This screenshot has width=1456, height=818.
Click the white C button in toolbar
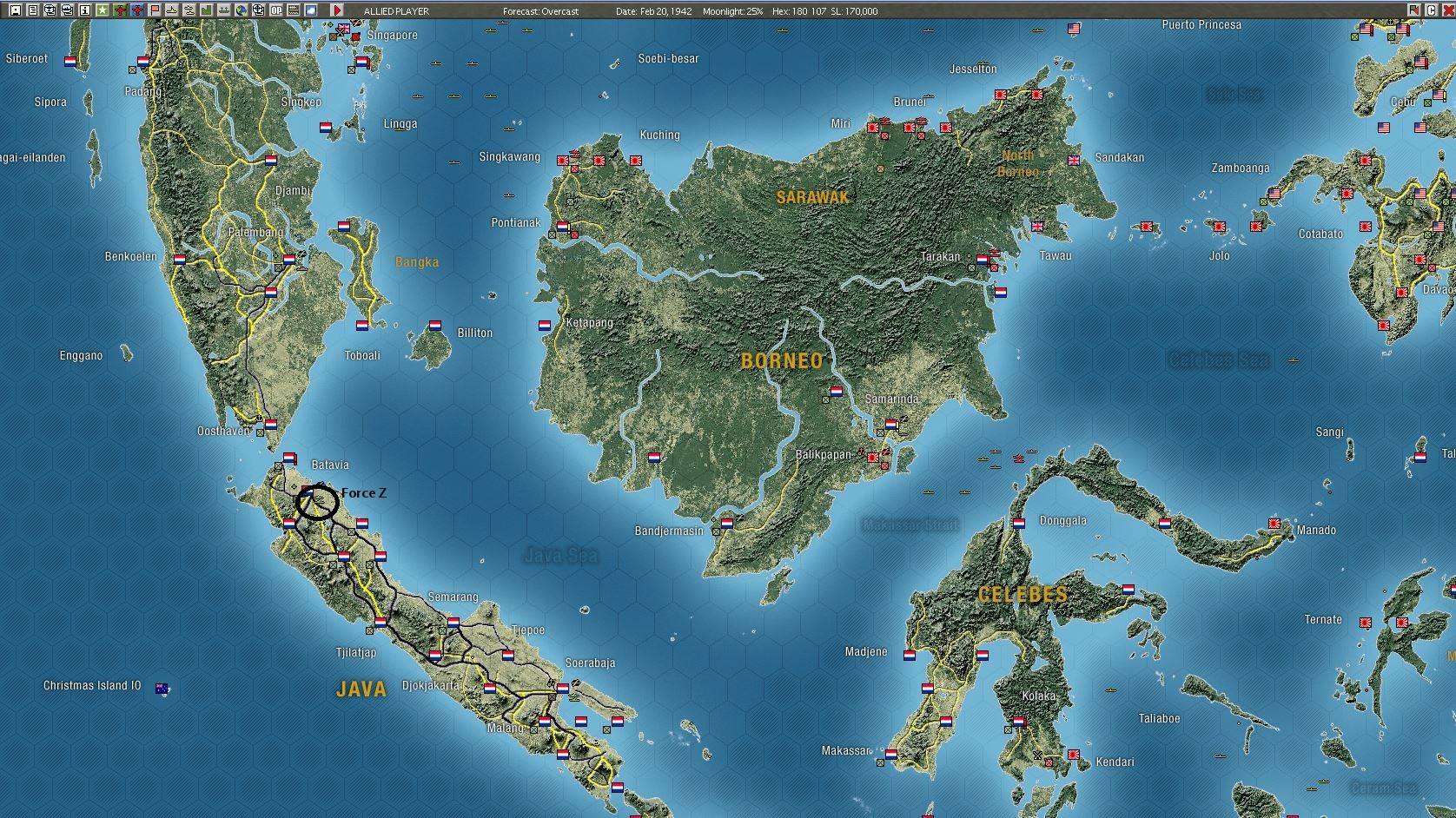(1431, 10)
